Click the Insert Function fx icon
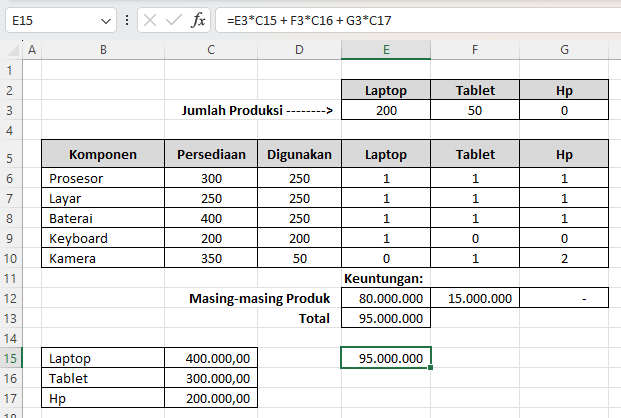 (199, 20)
